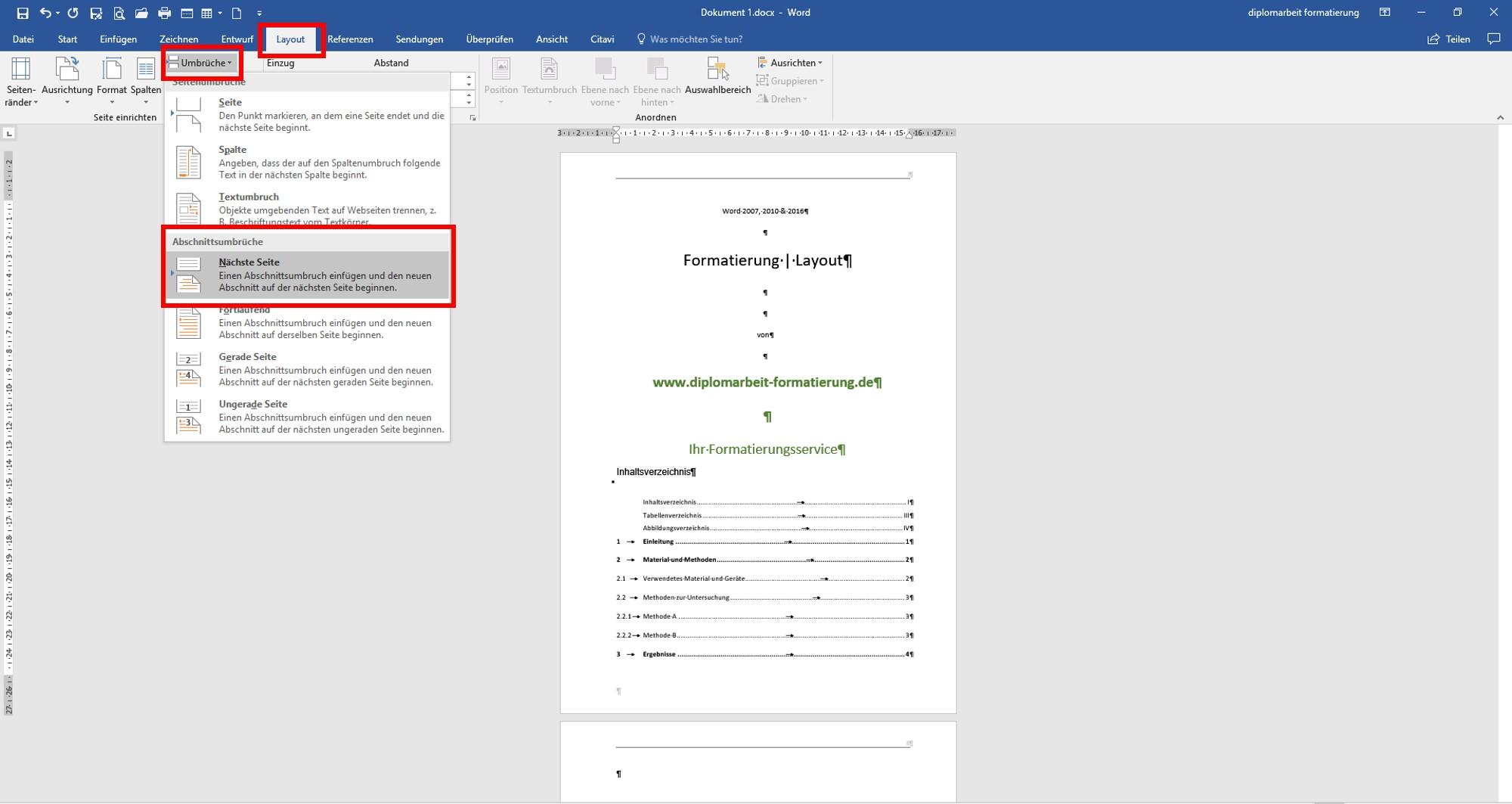Image resolution: width=1512 pixels, height=804 pixels.
Task: Open the paragraph dialog launcher icon
Action: (x=472, y=118)
